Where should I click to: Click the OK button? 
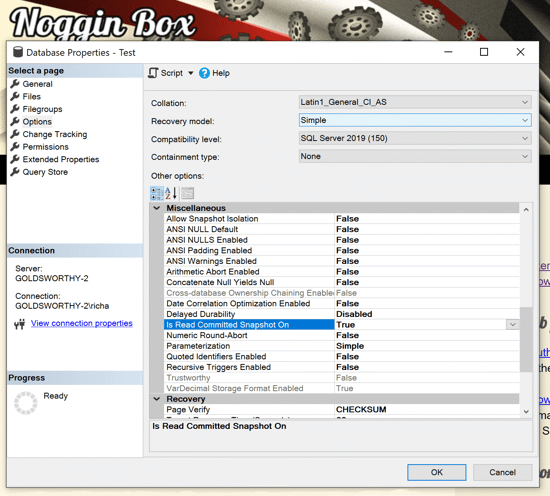tap(437, 472)
